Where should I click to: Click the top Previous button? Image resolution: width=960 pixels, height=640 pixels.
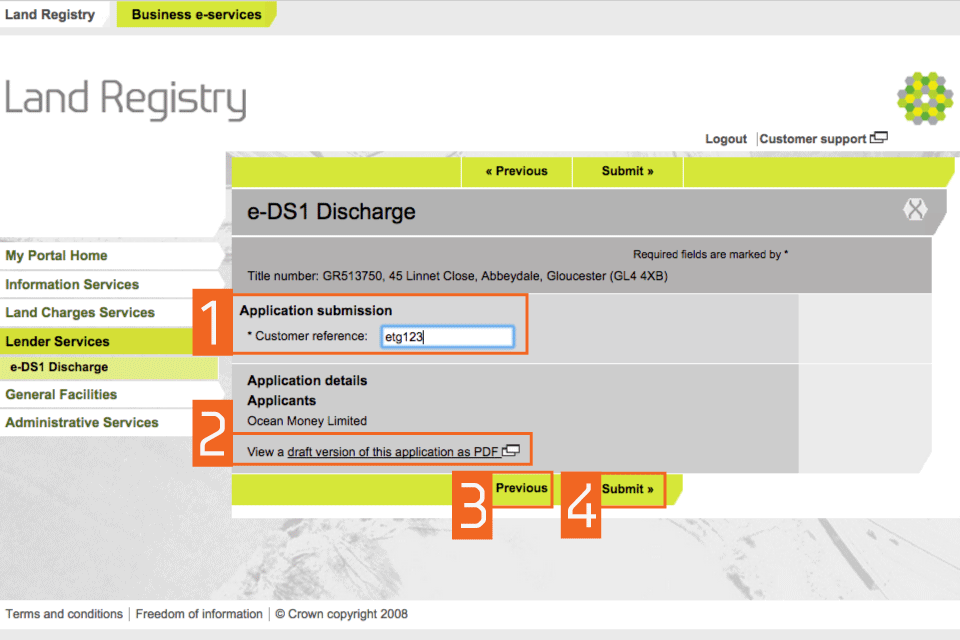click(x=517, y=171)
